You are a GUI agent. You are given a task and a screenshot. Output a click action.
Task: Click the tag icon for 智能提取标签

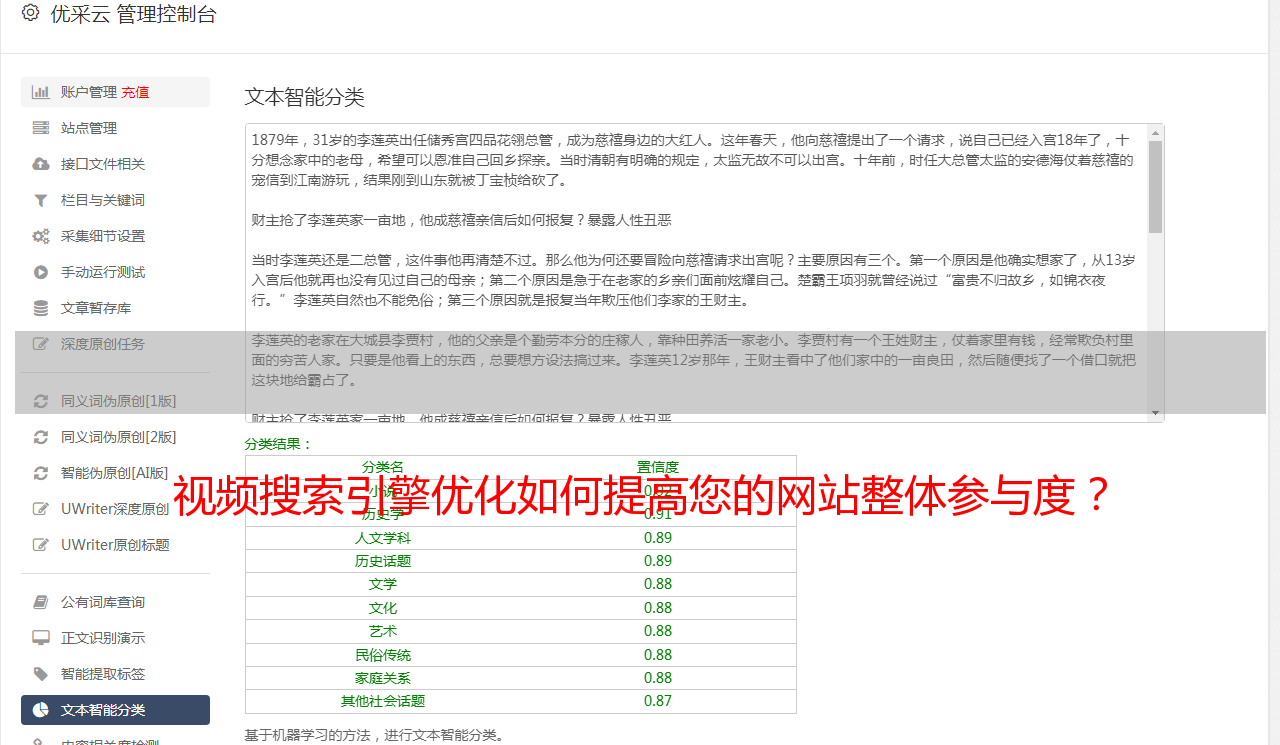coord(41,674)
